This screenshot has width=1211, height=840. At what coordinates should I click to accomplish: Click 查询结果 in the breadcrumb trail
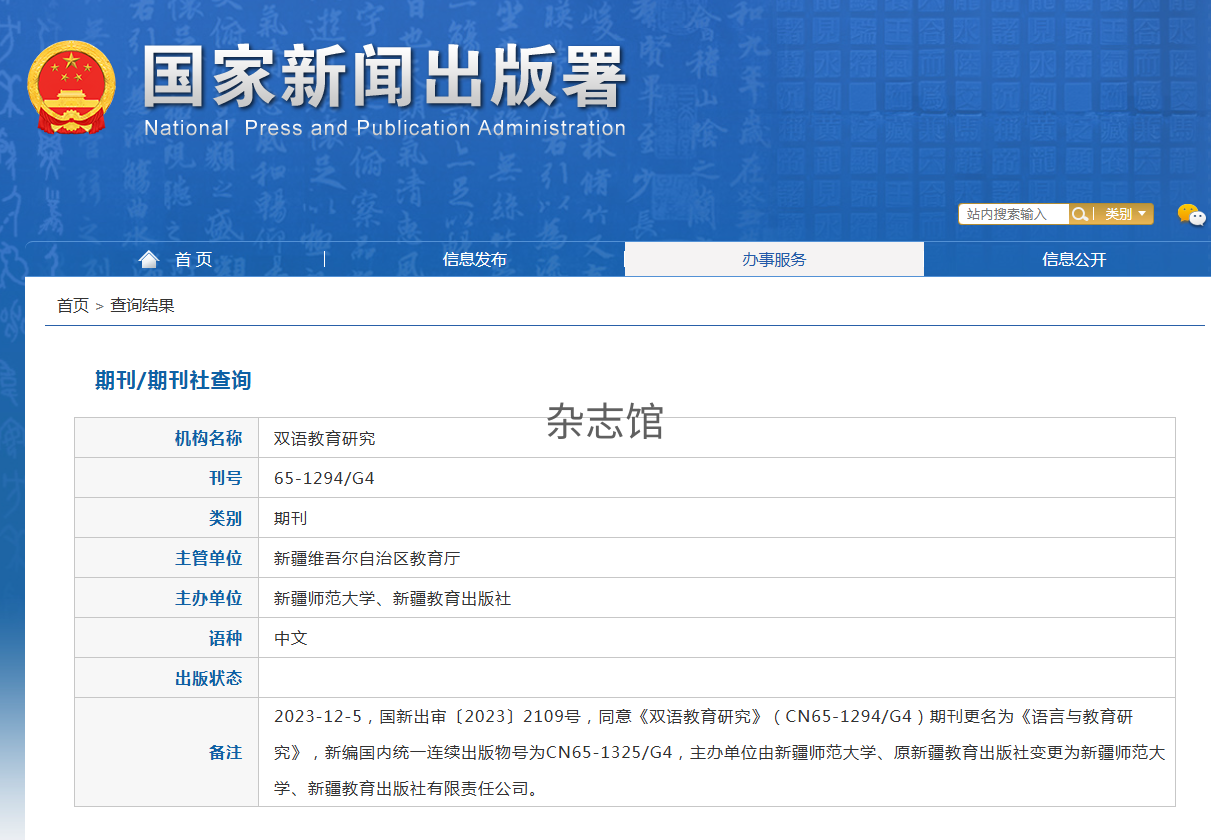[x=142, y=306]
